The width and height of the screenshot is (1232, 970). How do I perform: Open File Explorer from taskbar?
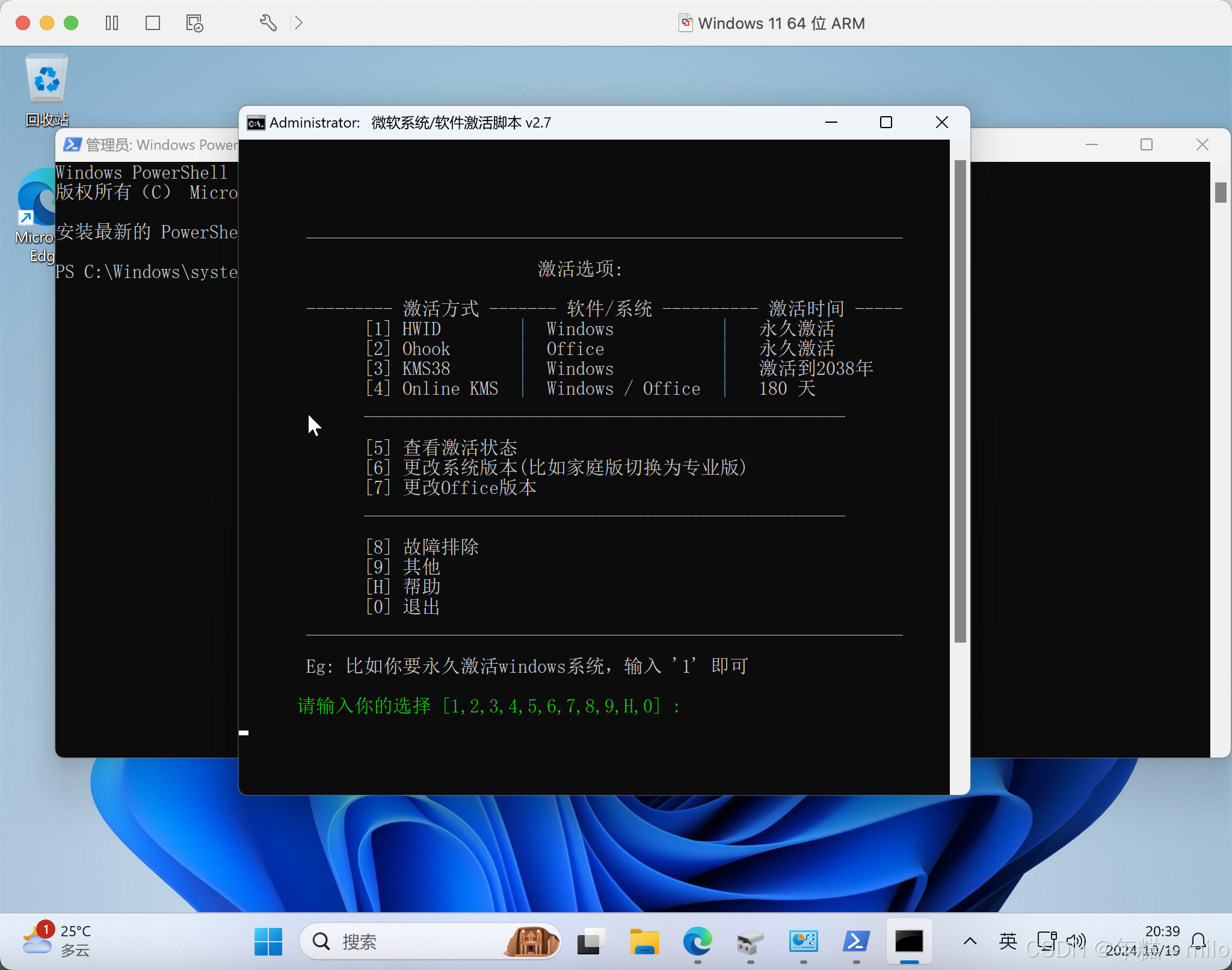644,941
